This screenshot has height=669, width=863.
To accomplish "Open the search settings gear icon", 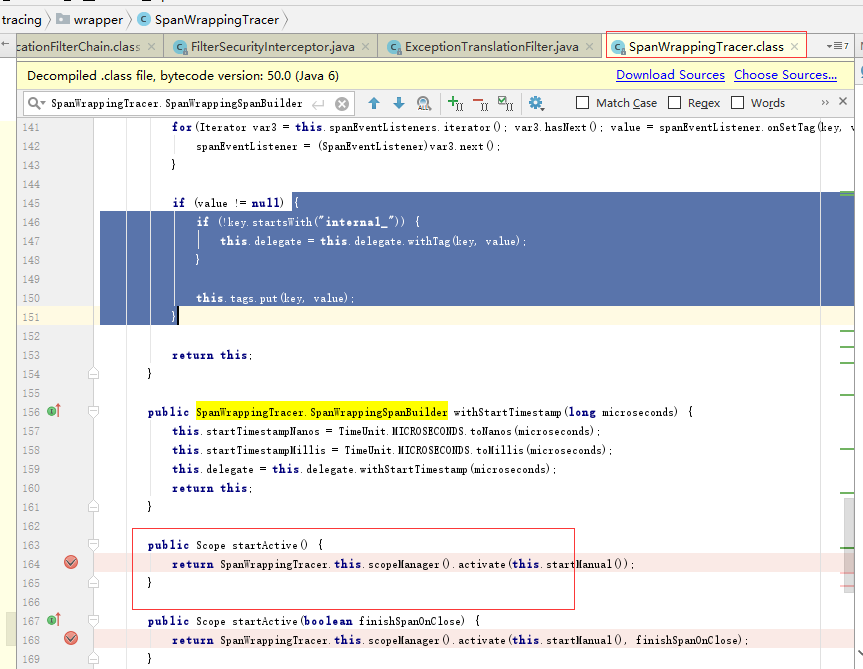I will 534,103.
